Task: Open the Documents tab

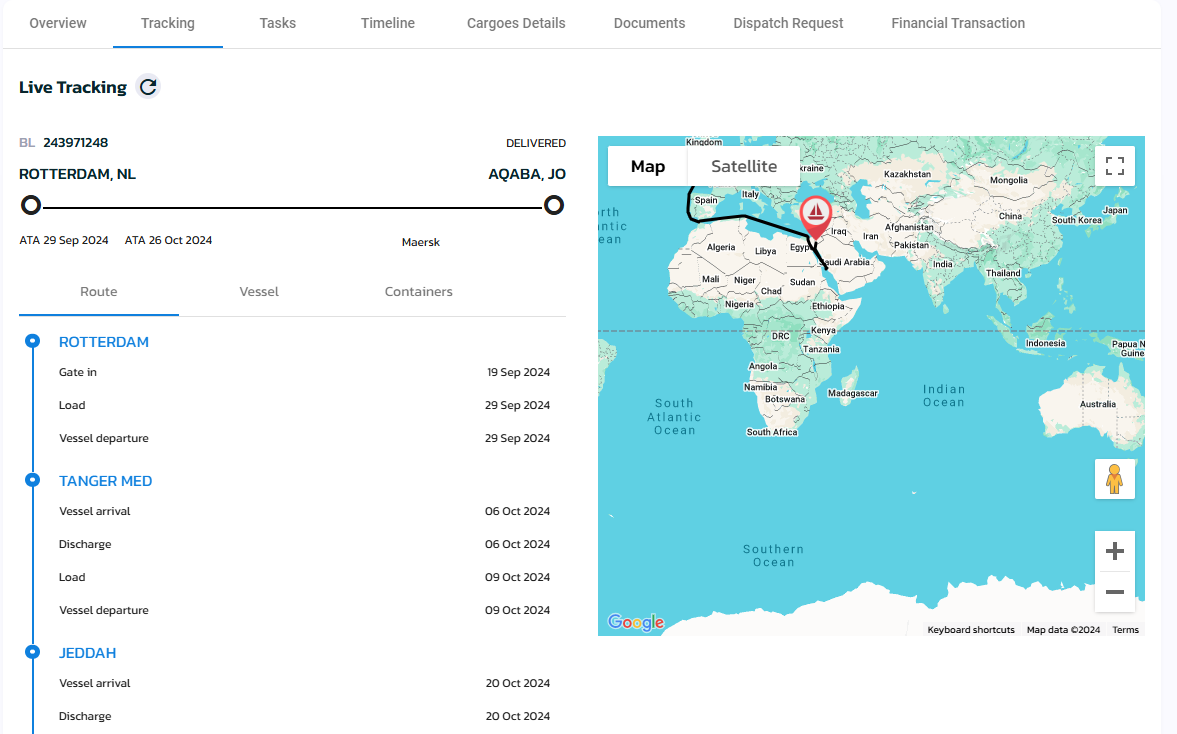Action: pyautogui.click(x=649, y=23)
